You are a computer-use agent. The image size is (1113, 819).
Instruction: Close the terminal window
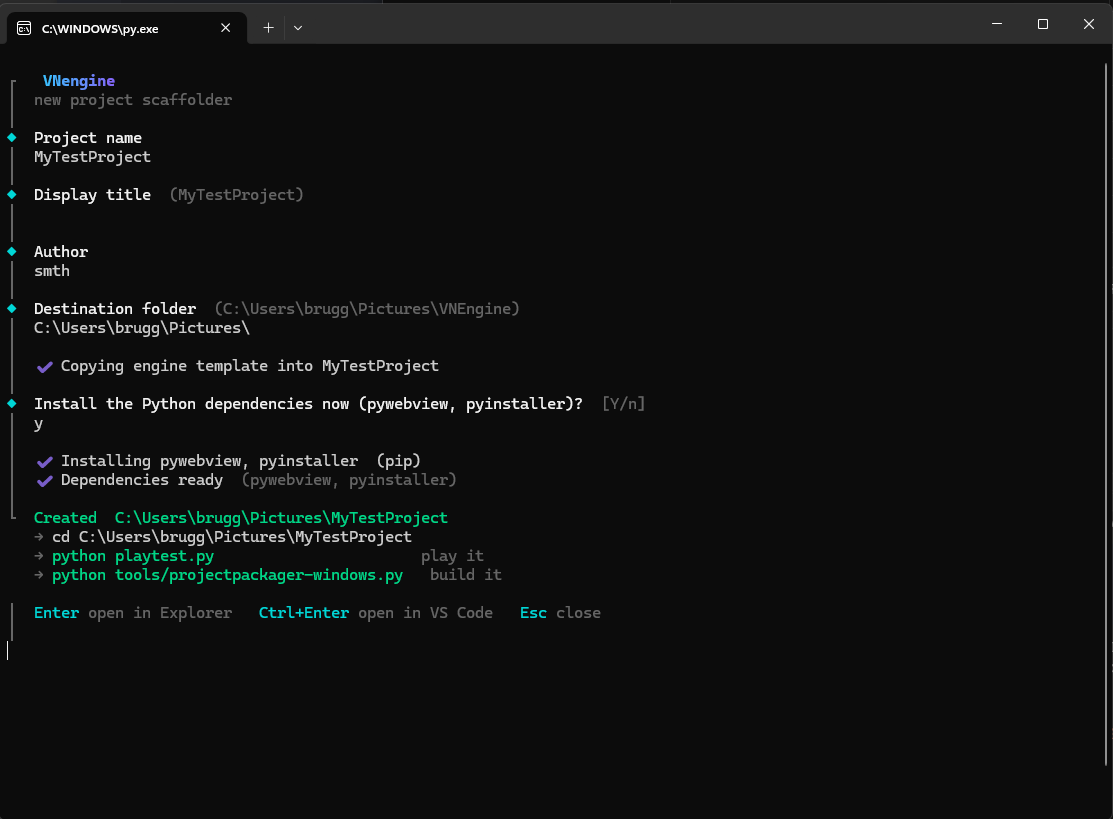[x=1089, y=24]
